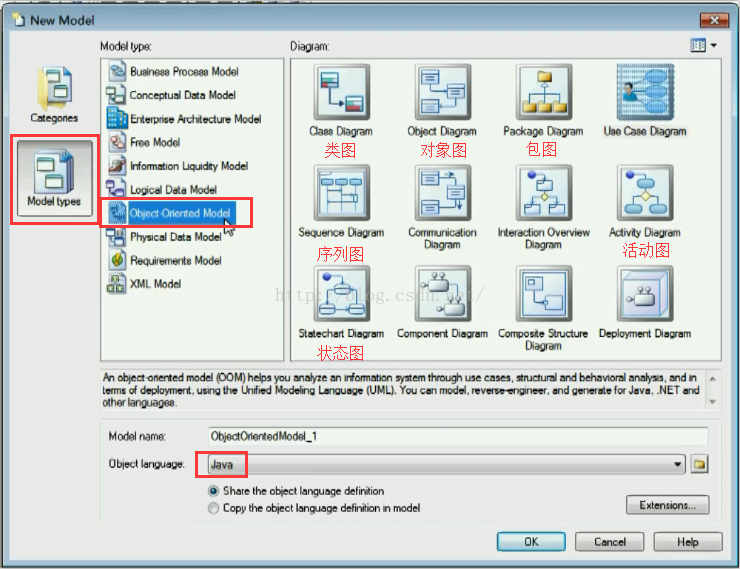Open Help for New Model
Viewport: 740px width, 569px height.
(x=688, y=542)
